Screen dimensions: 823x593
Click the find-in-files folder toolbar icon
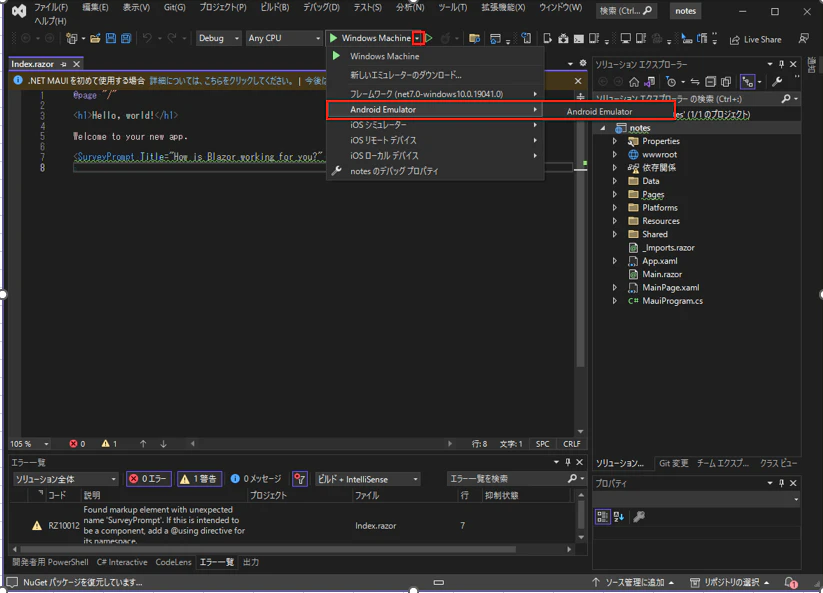(x=474, y=38)
